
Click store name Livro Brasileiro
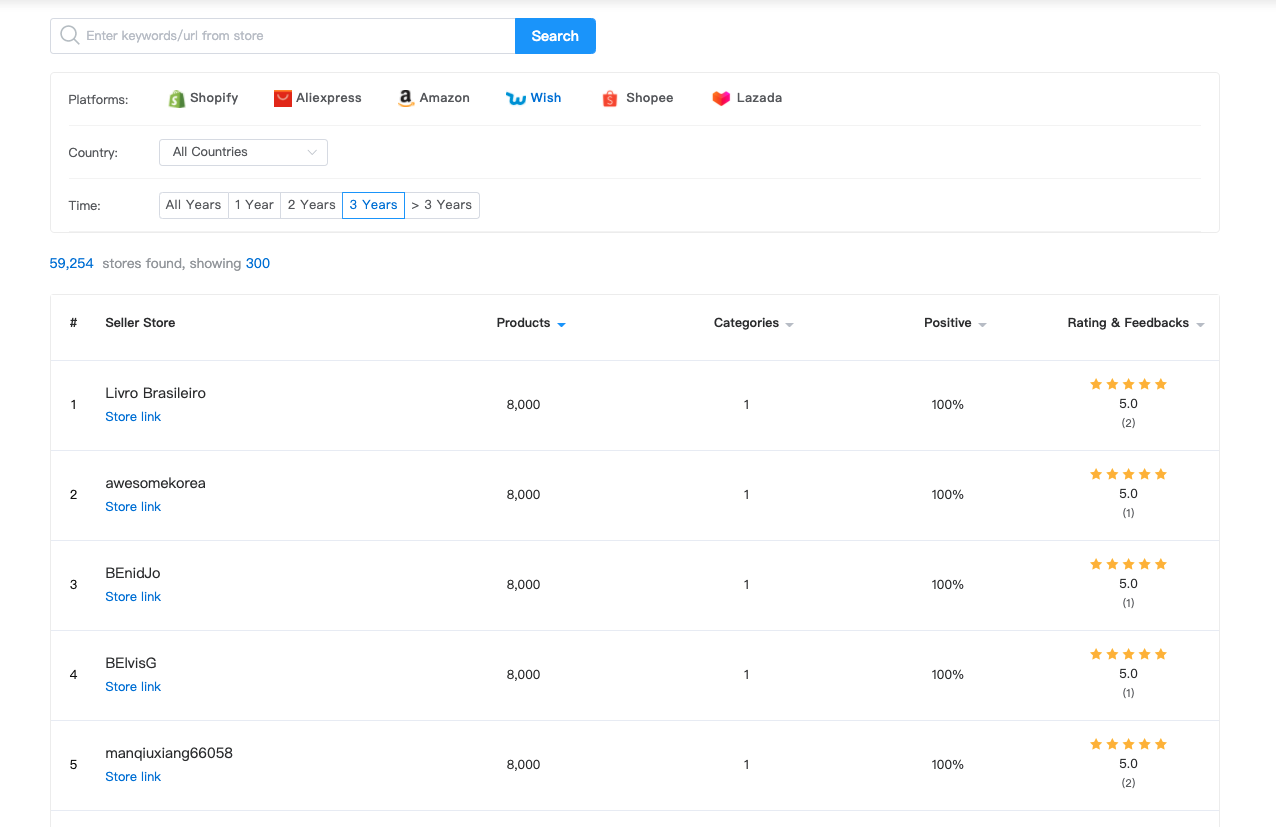(155, 393)
